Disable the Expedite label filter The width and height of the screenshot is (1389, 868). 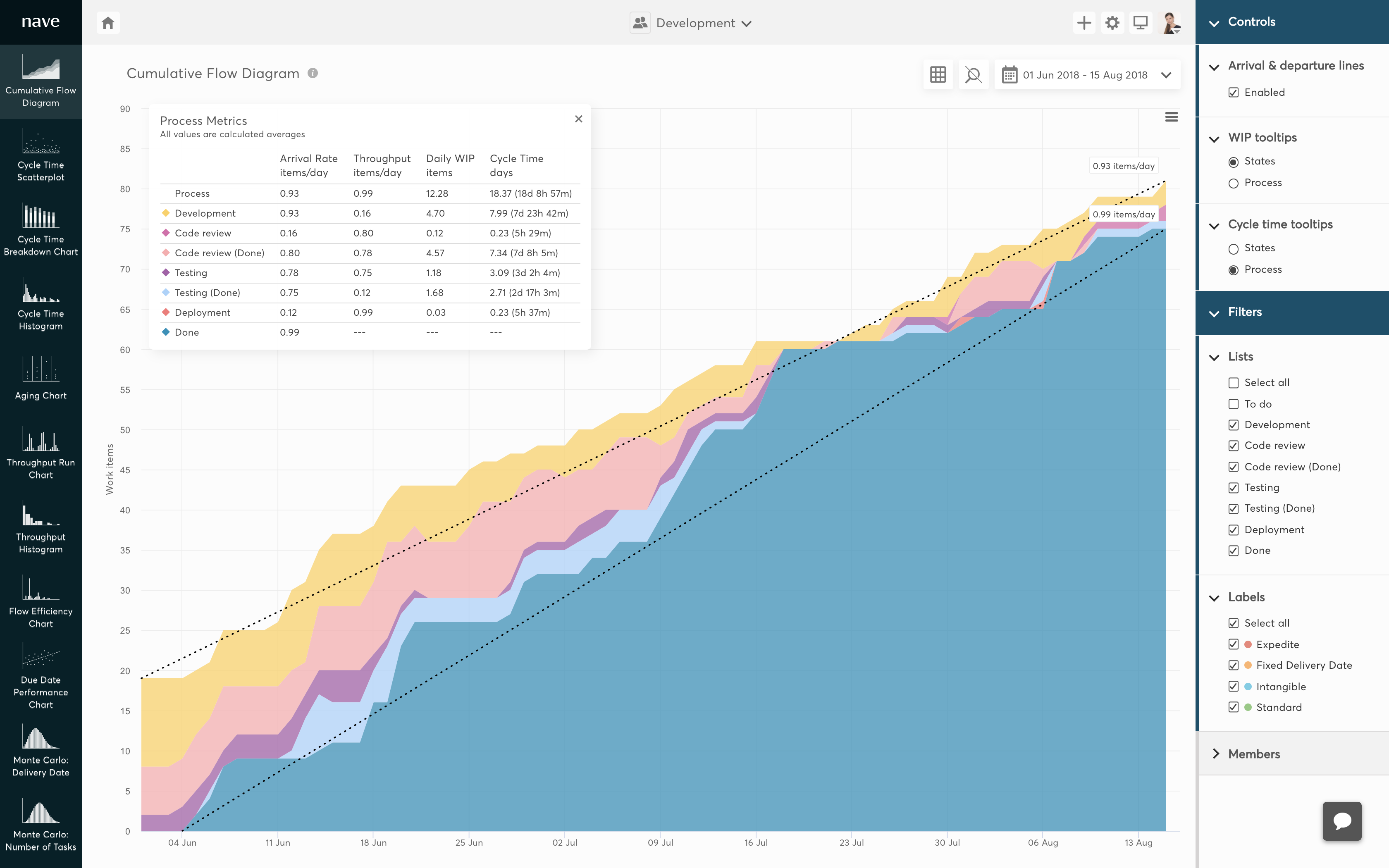tap(1234, 644)
